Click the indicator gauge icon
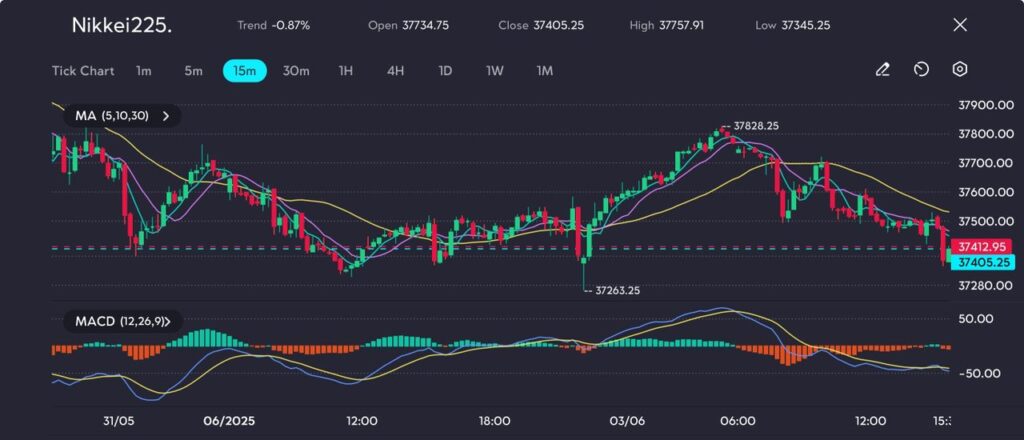Image resolution: width=1024 pixels, height=440 pixels. pos(921,70)
